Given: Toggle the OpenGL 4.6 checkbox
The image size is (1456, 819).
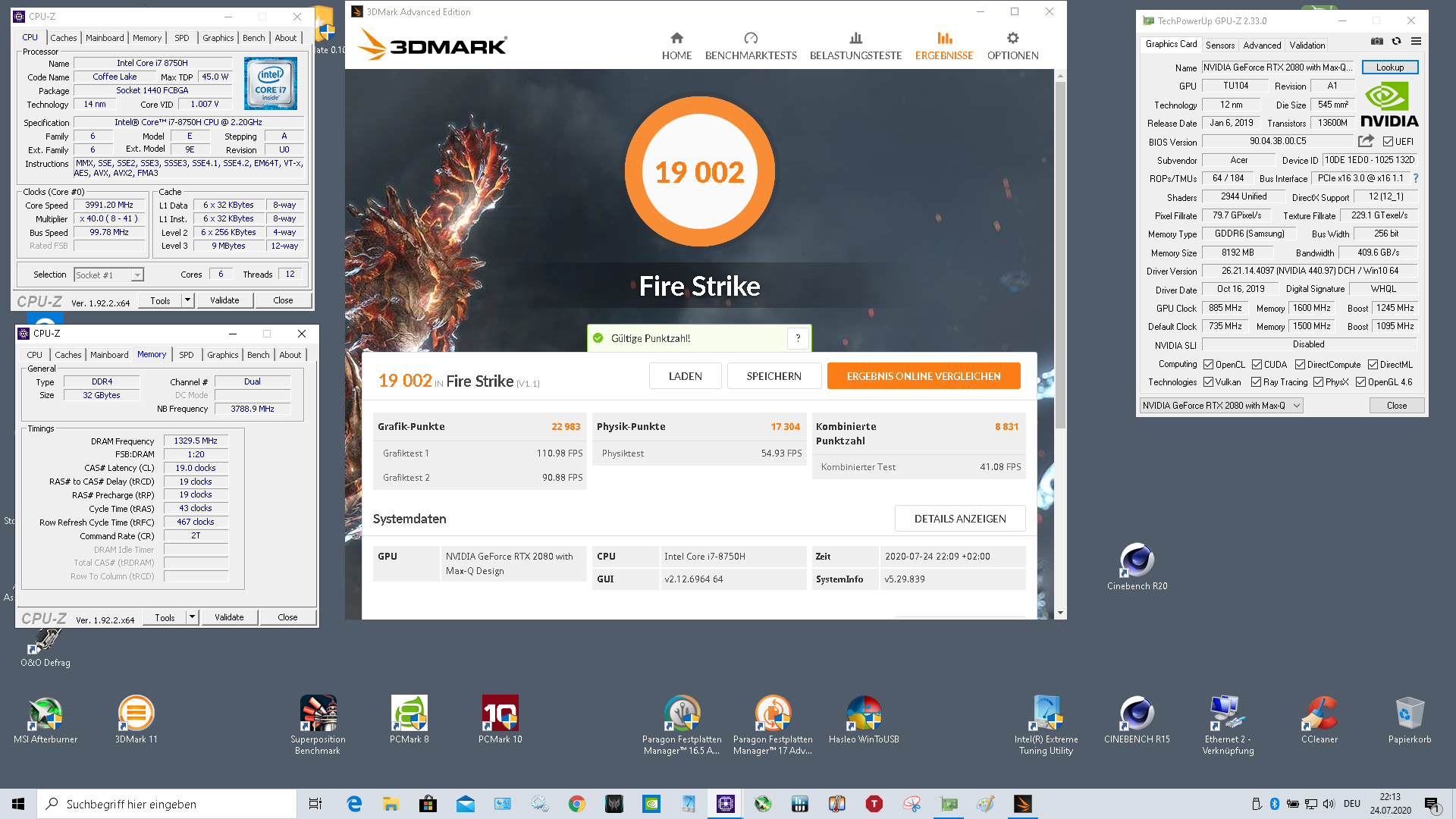Looking at the screenshot, I should pos(1360,382).
